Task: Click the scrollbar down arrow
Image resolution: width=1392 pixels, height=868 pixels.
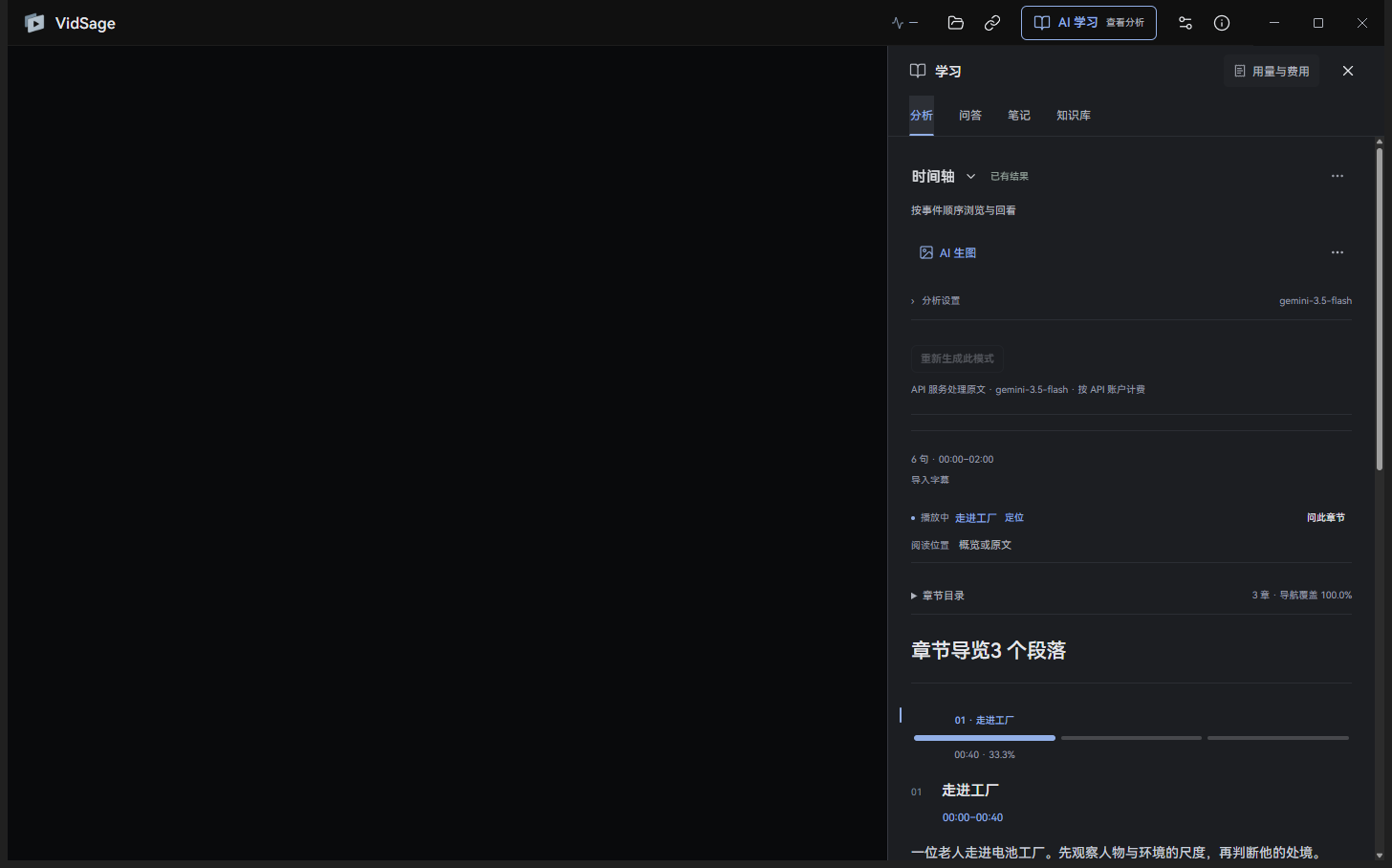Action: [1380, 856]
